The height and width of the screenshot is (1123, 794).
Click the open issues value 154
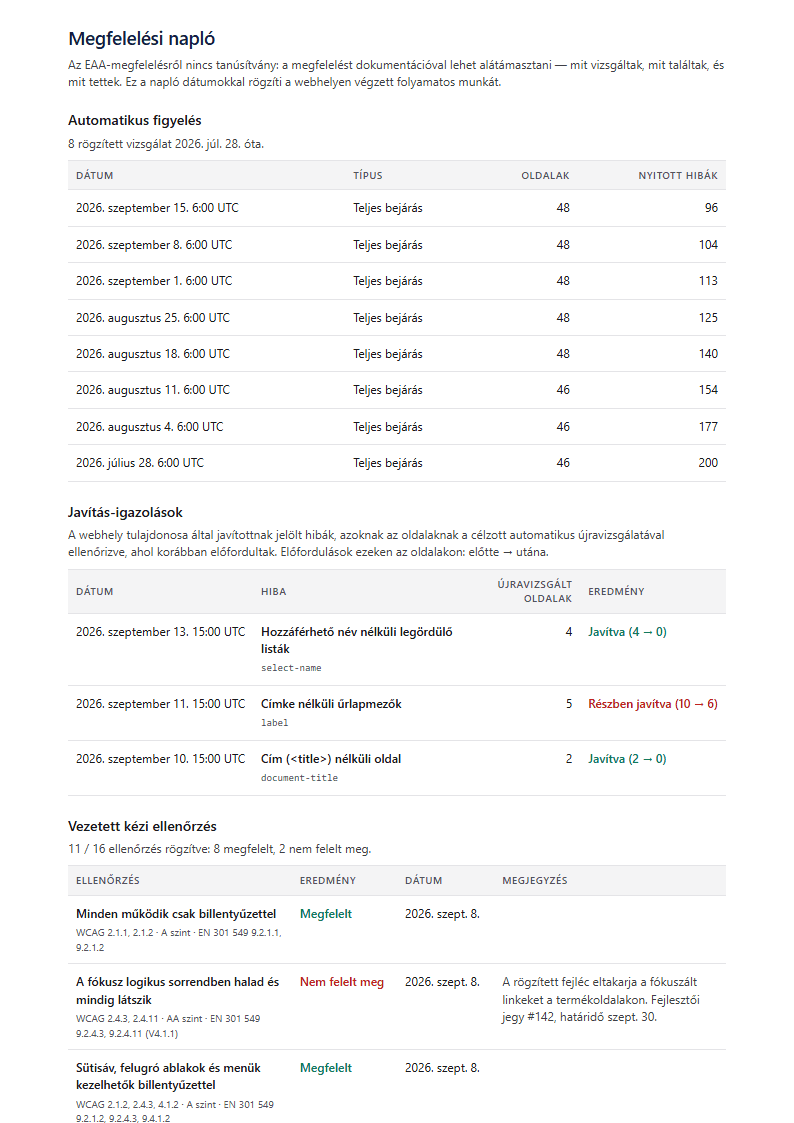point(708,390)
